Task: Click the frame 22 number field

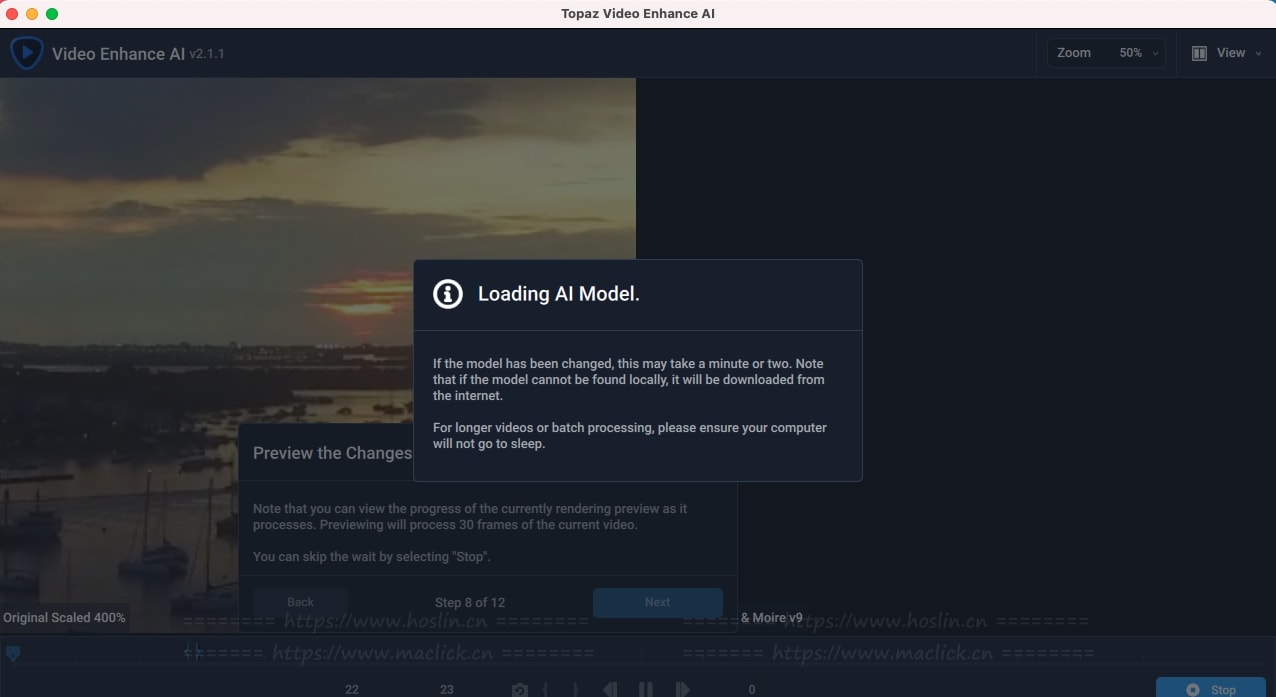Action: point(352,690)
